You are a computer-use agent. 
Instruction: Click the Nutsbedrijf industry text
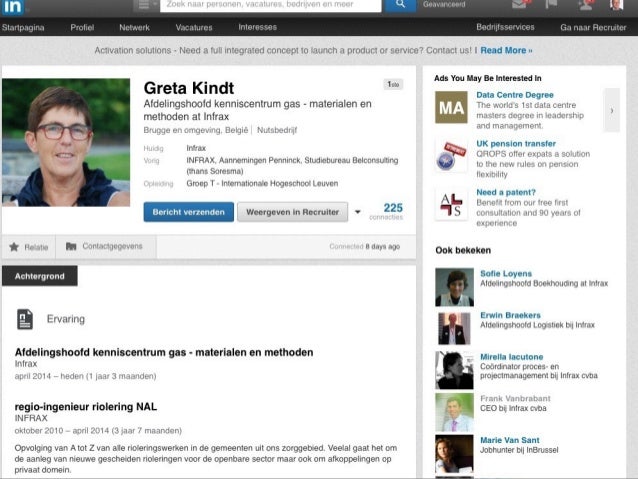277,130
